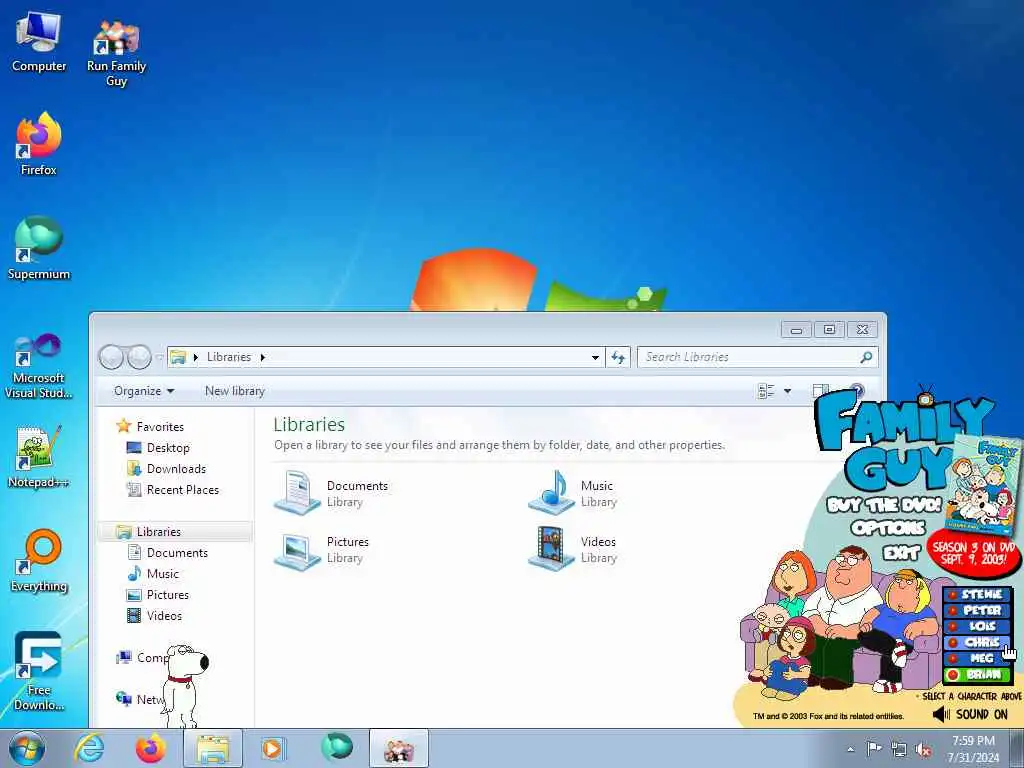Open address bar history dropdown
This screenshot has height=768, width=1024.
pyautogui.click(x=595, y=357)
